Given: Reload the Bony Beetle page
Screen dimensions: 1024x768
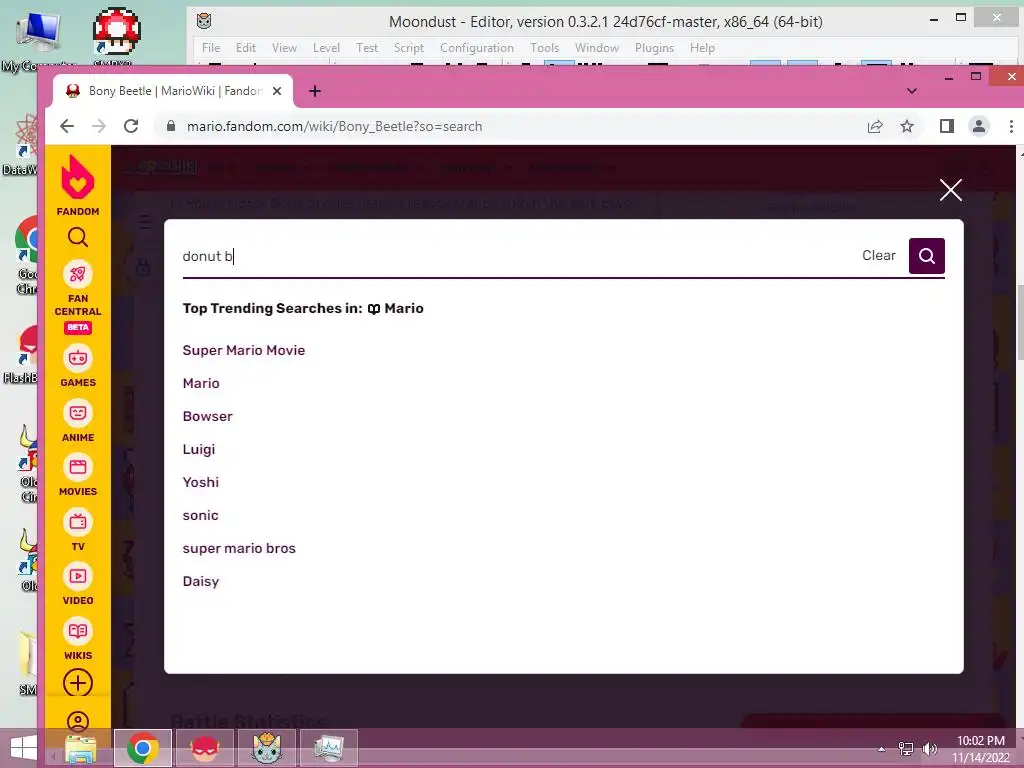Looking at the screenshot, I should pos(131,126).
